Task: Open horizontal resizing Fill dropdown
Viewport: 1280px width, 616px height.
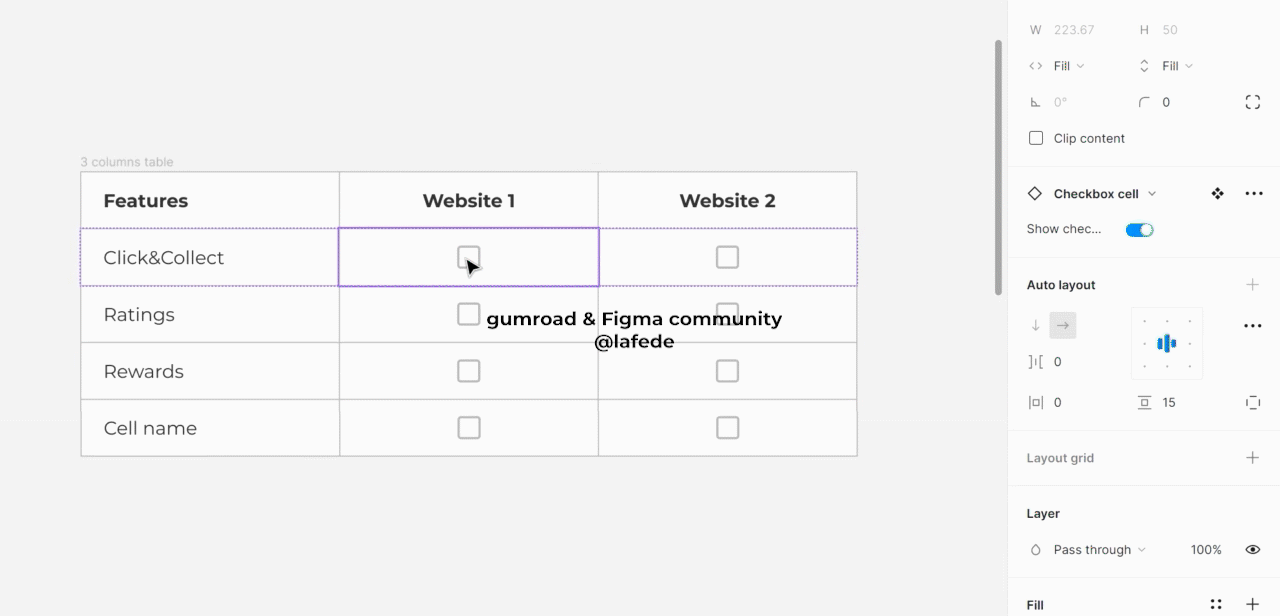Action: tap(1068, 66)
